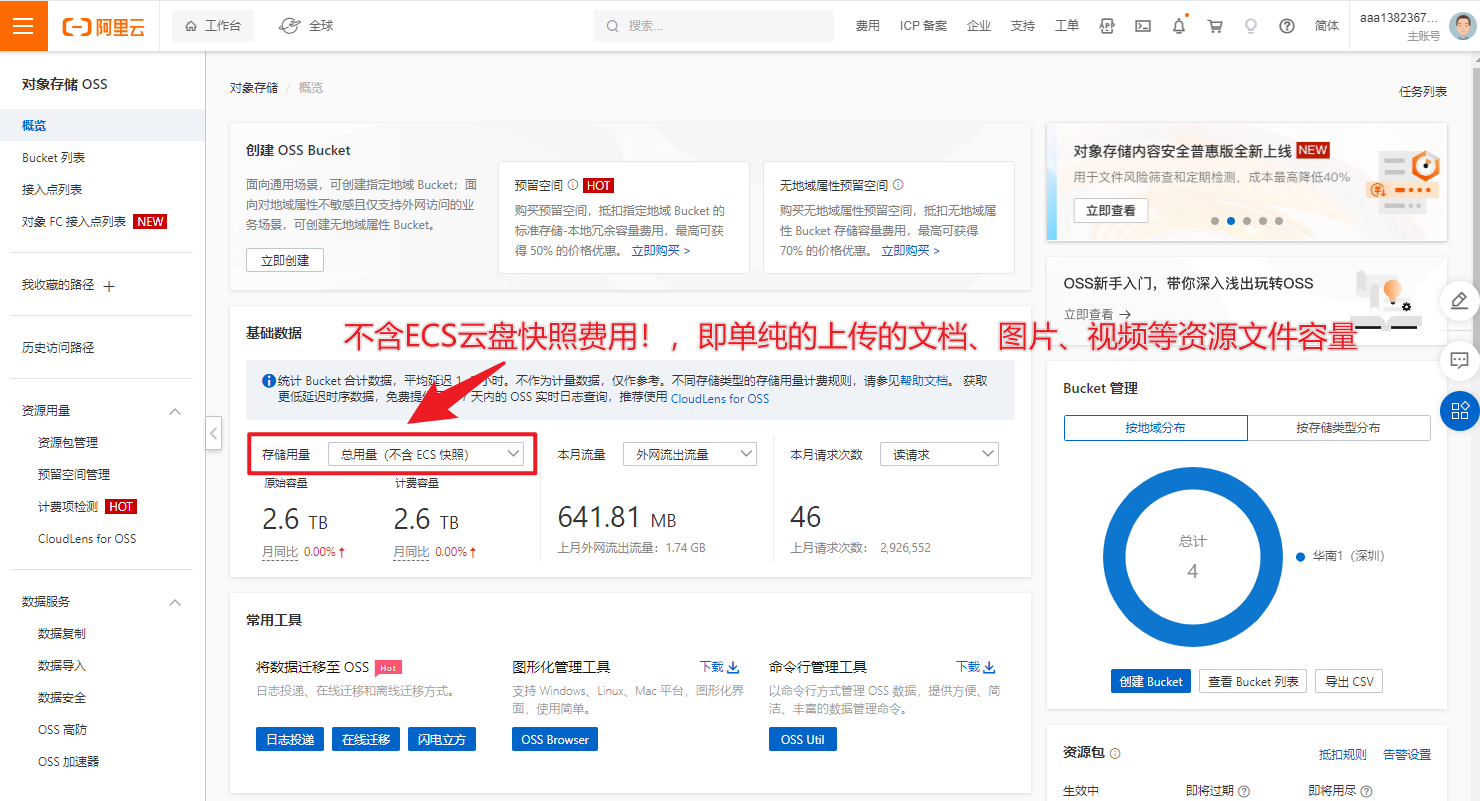Click info icon next to 预留空间

pos(573,185)
